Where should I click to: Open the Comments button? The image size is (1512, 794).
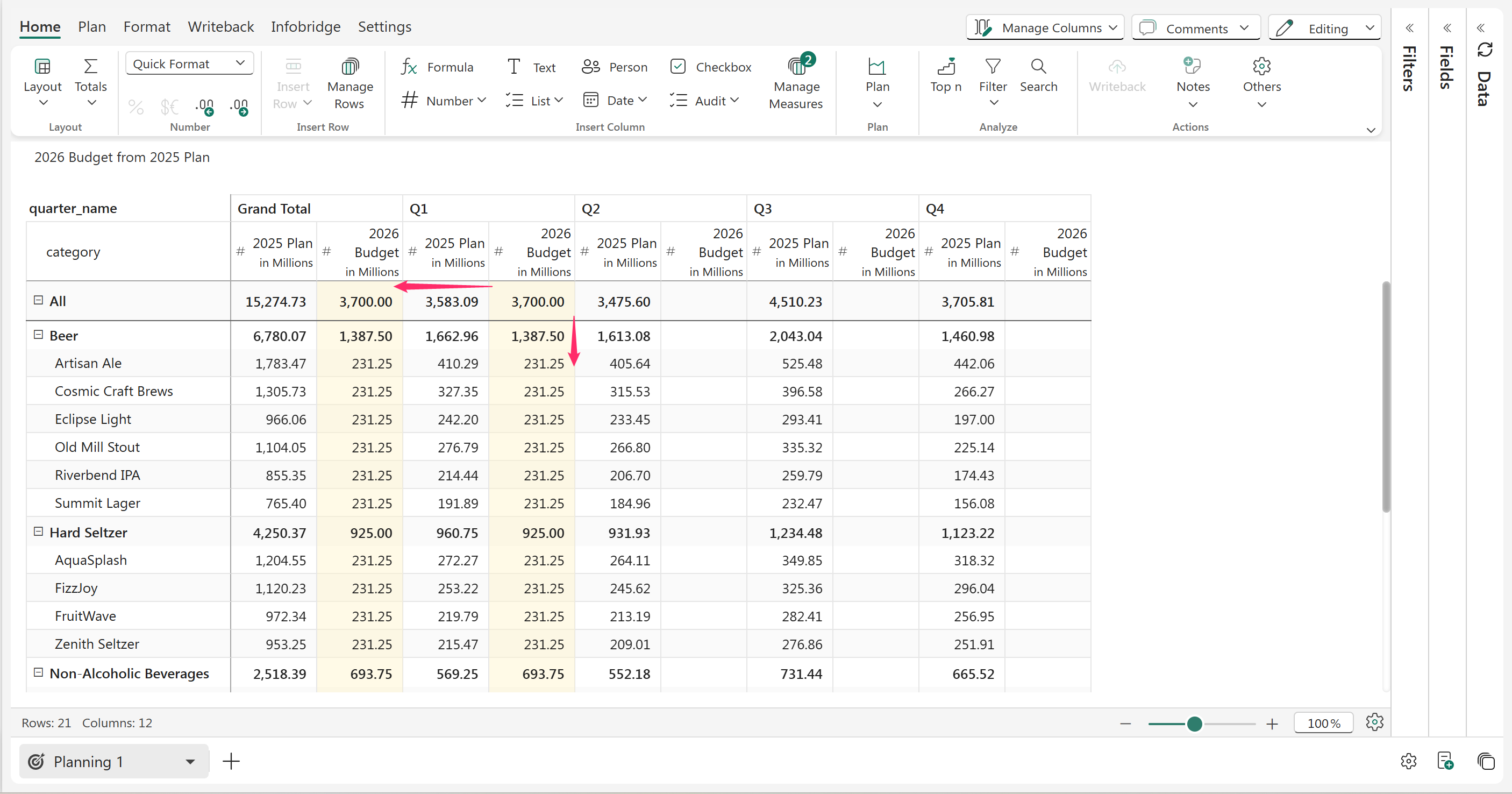1195,27
